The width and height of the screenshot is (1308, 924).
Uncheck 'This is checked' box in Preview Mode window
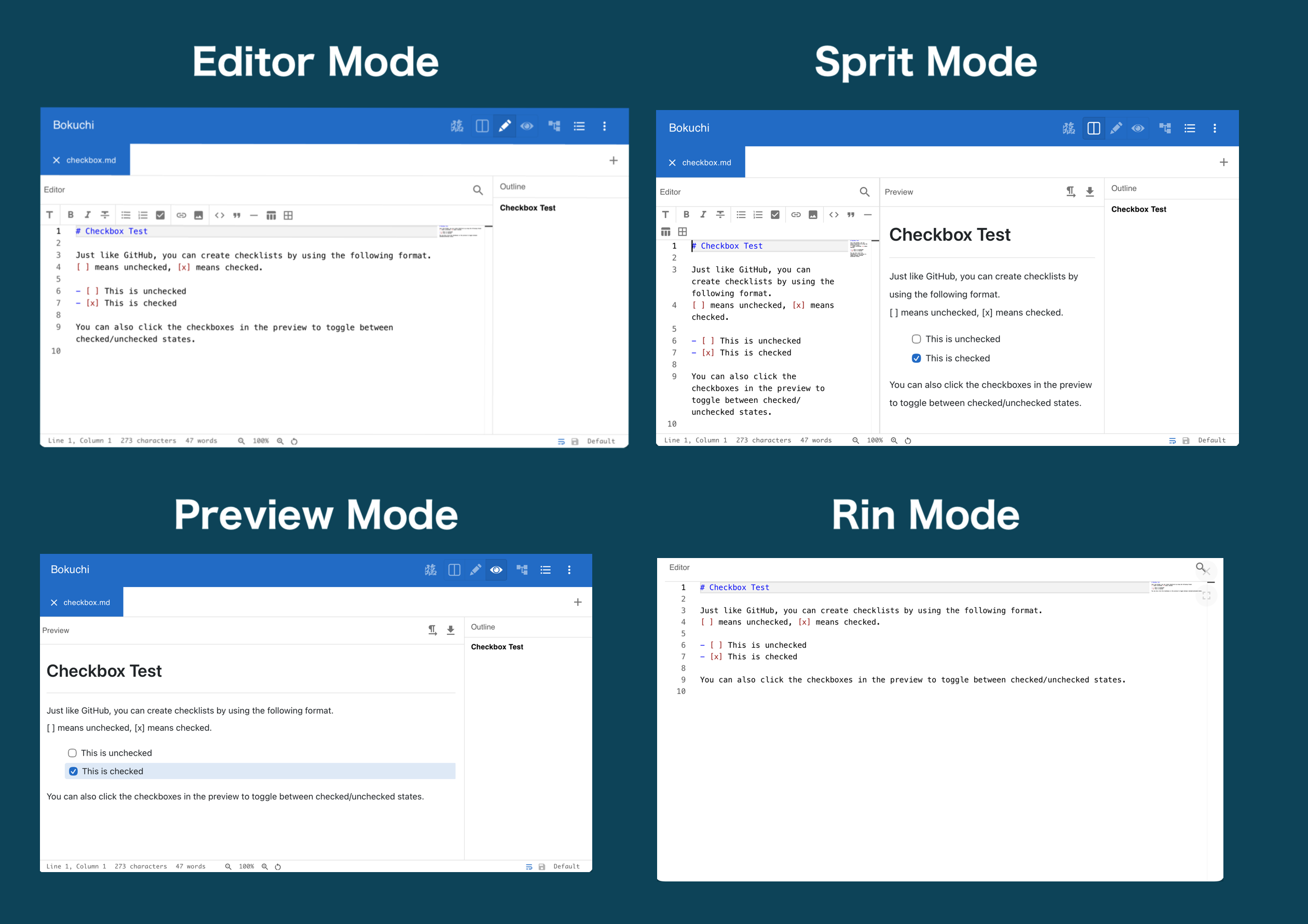[74, 771]
